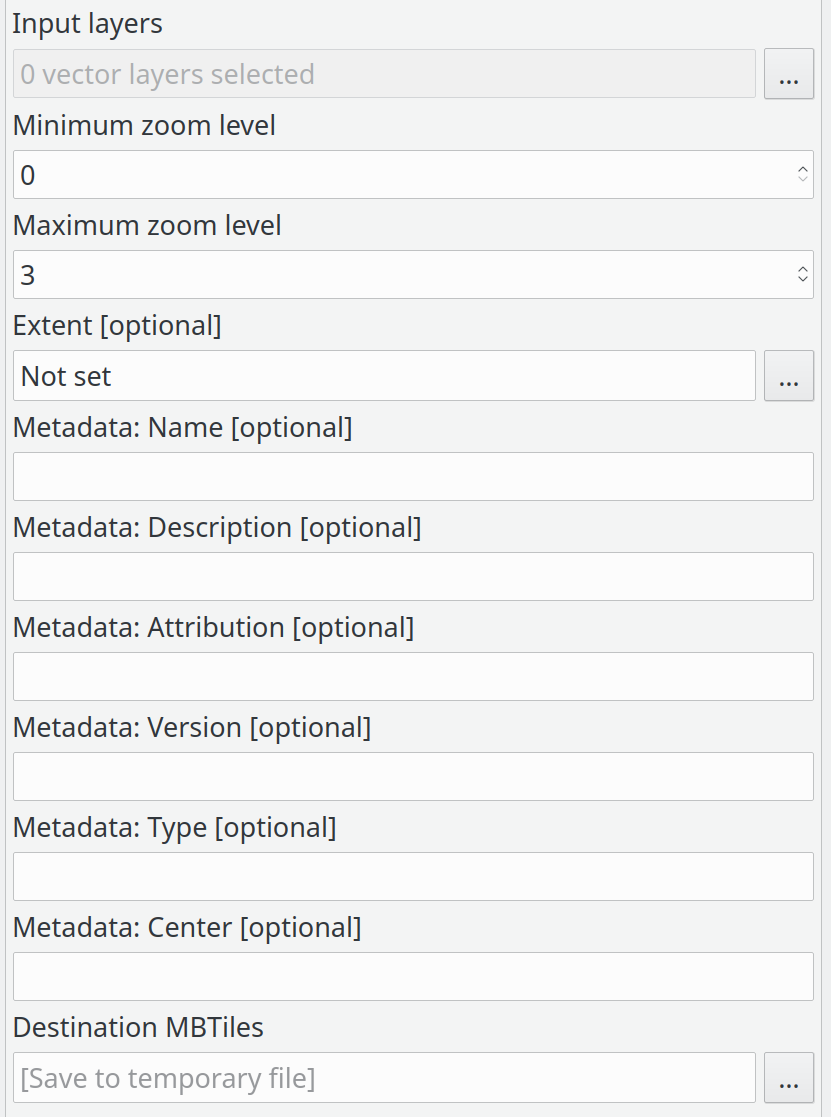Increase Minimum zoom level with up arrow
Viewport: 831px width, 1117px height.
(x=802, y=169)
